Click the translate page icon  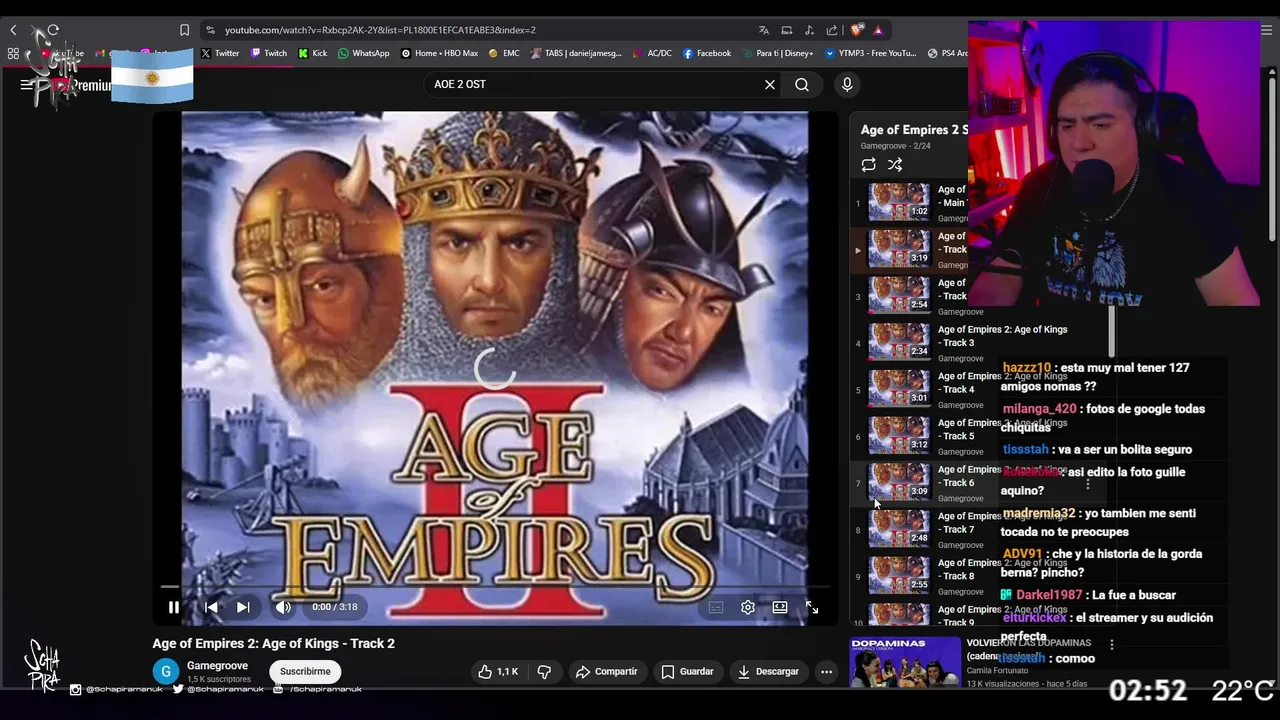tap(764, 30)
